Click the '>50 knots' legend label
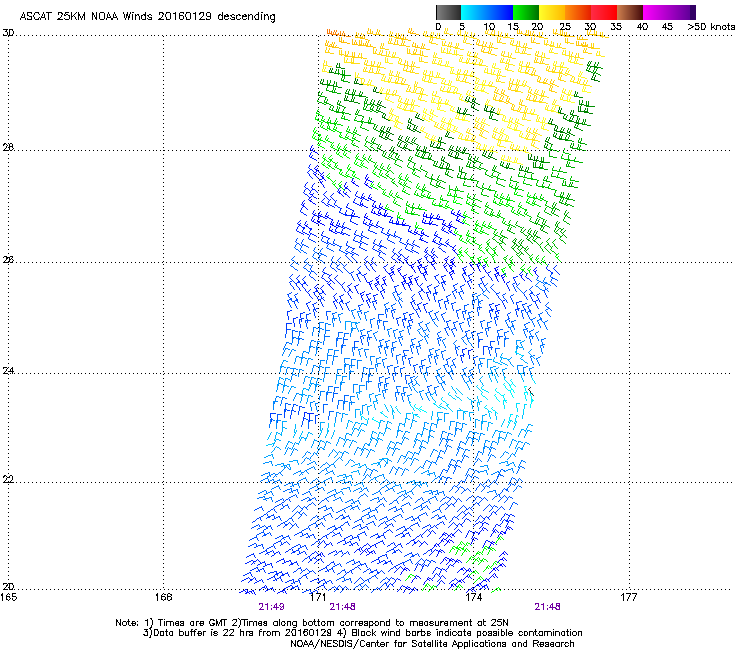Image resolution: width=740 pixels, height=650 pixels. [x=711, y=27]
